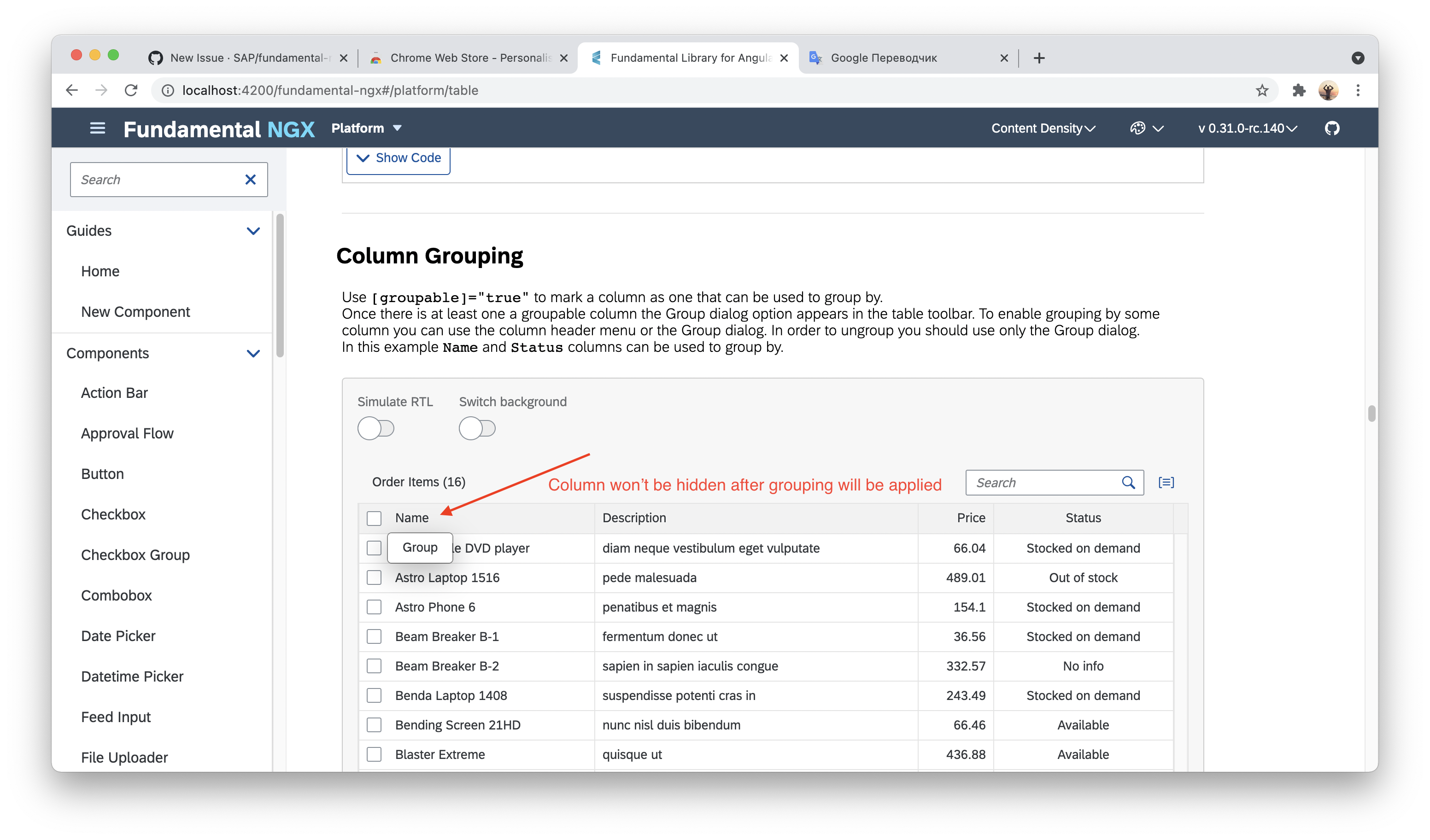Open the version v 0.31.0-rc.140 dropdown

coord(1248,128)
